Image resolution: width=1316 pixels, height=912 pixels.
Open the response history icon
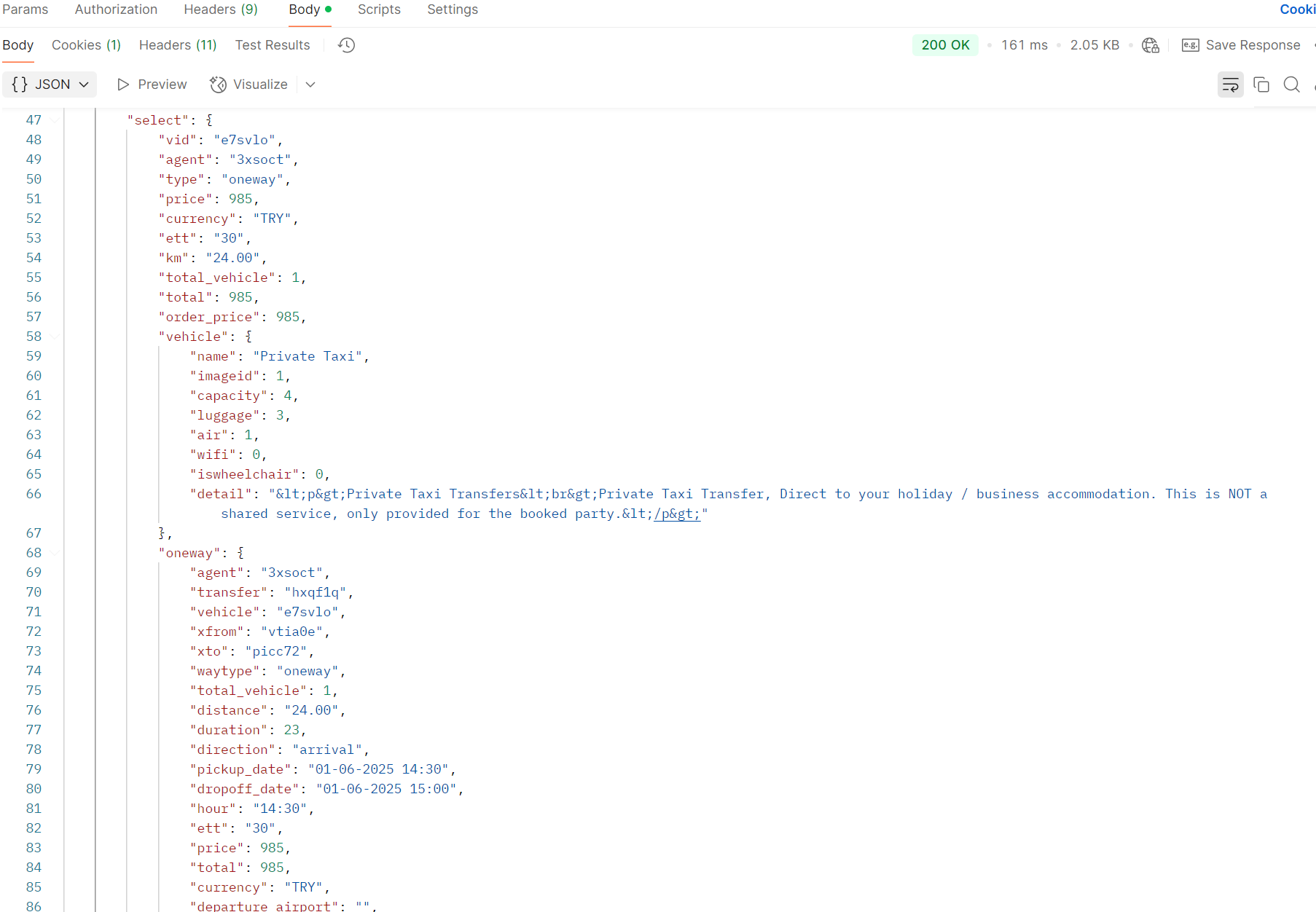click(x=347, y=45)
